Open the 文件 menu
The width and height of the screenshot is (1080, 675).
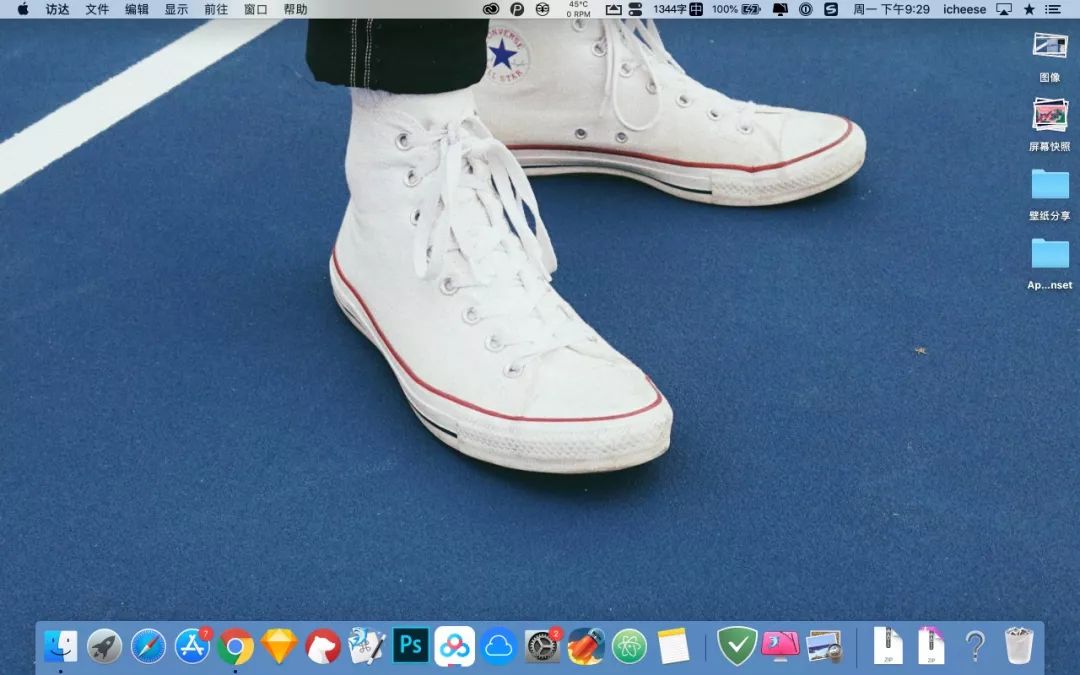click(97, 9)
